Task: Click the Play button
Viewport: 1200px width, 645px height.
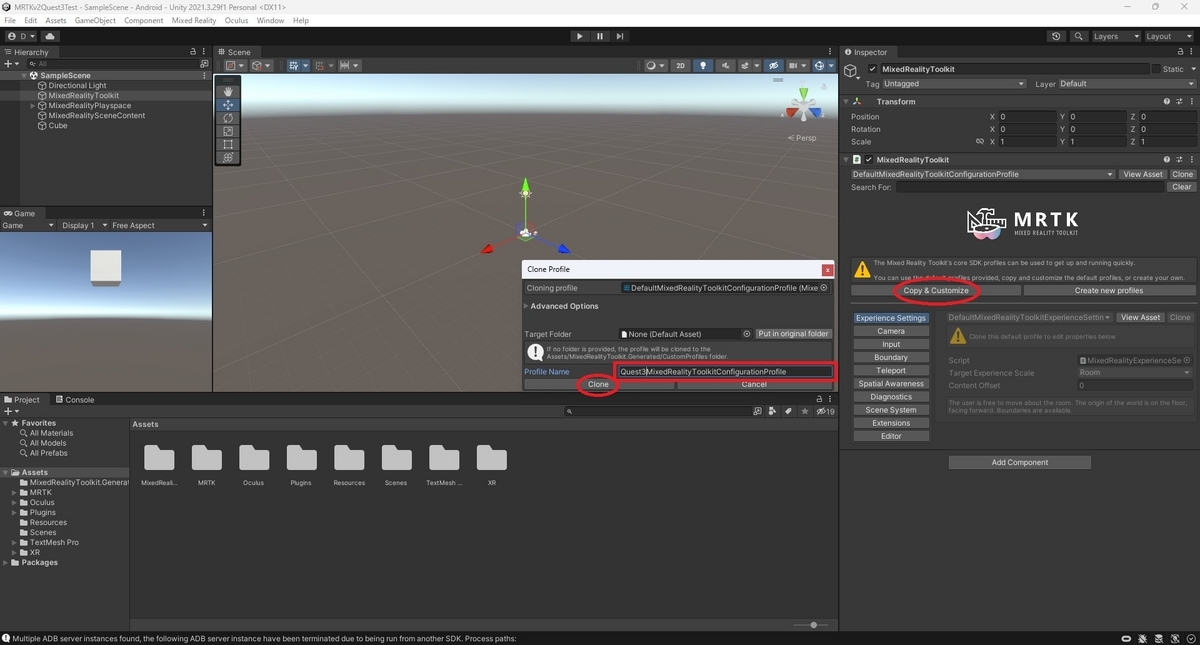Action: pyautogui.click(x=579, y=36)
